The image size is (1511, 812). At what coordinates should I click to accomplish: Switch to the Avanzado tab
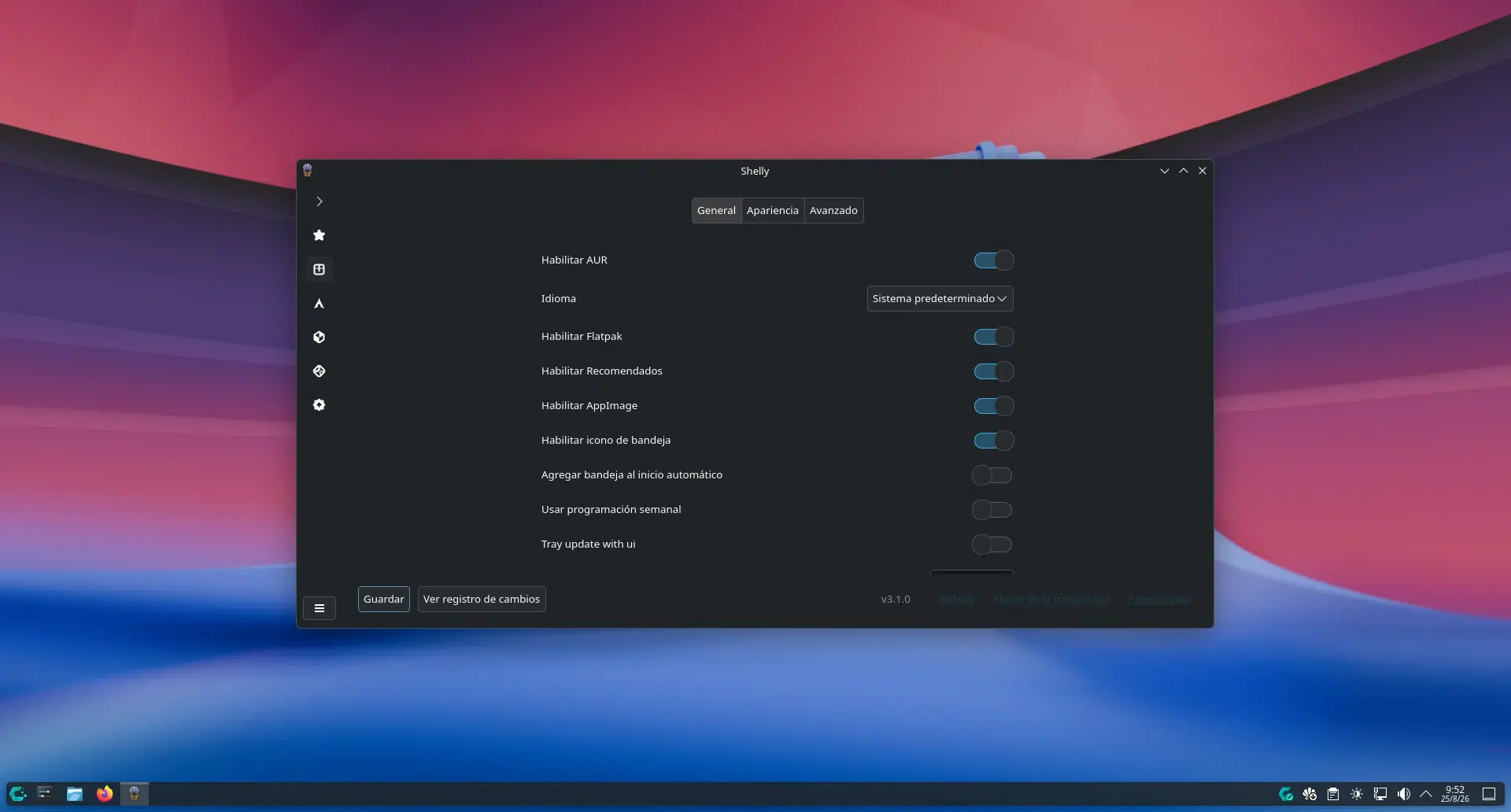[x=833, y=211]
